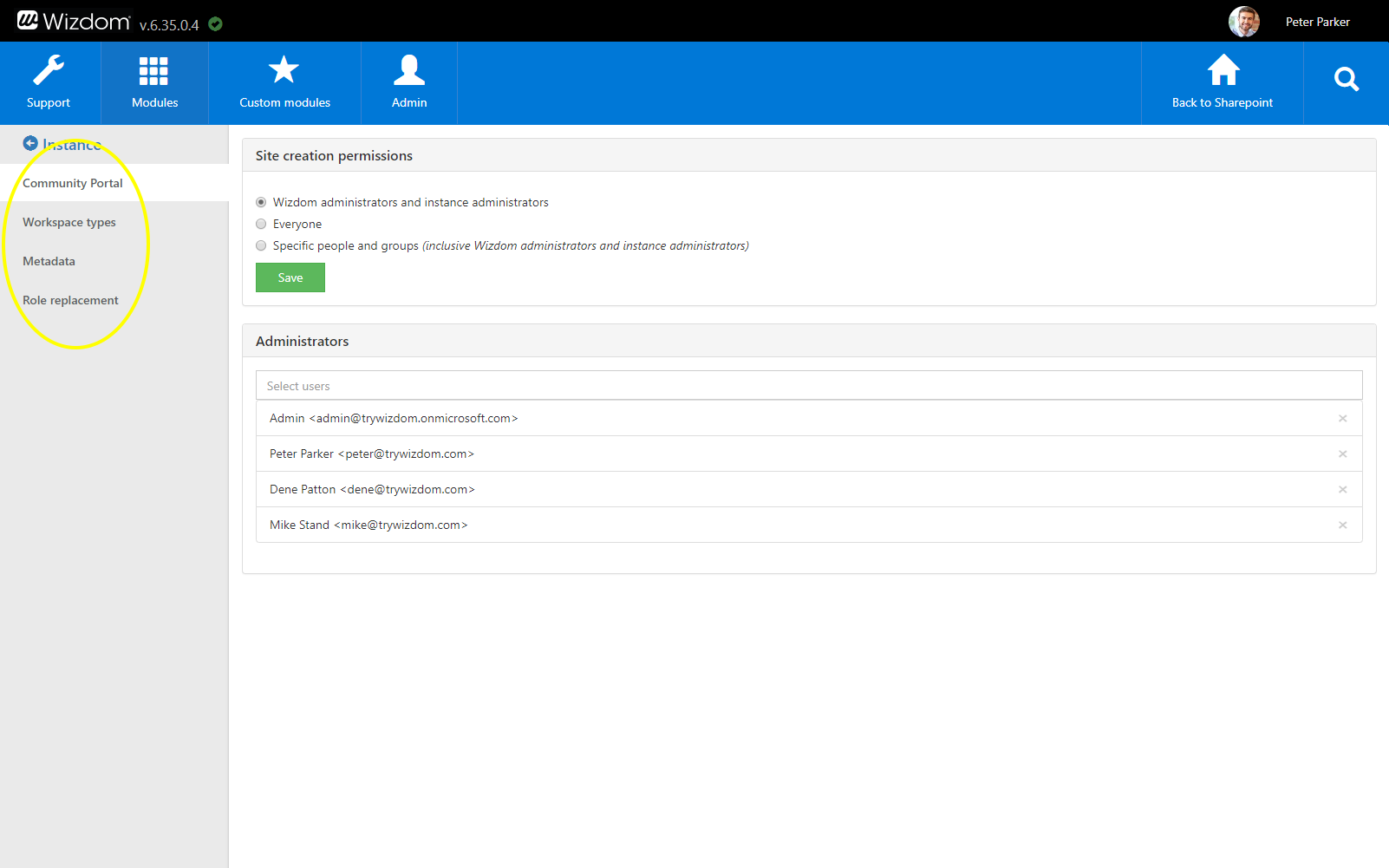Open the Workspace types menu item
The image size is (1389, 868).
pyautogui.click(x=69, y=222)
